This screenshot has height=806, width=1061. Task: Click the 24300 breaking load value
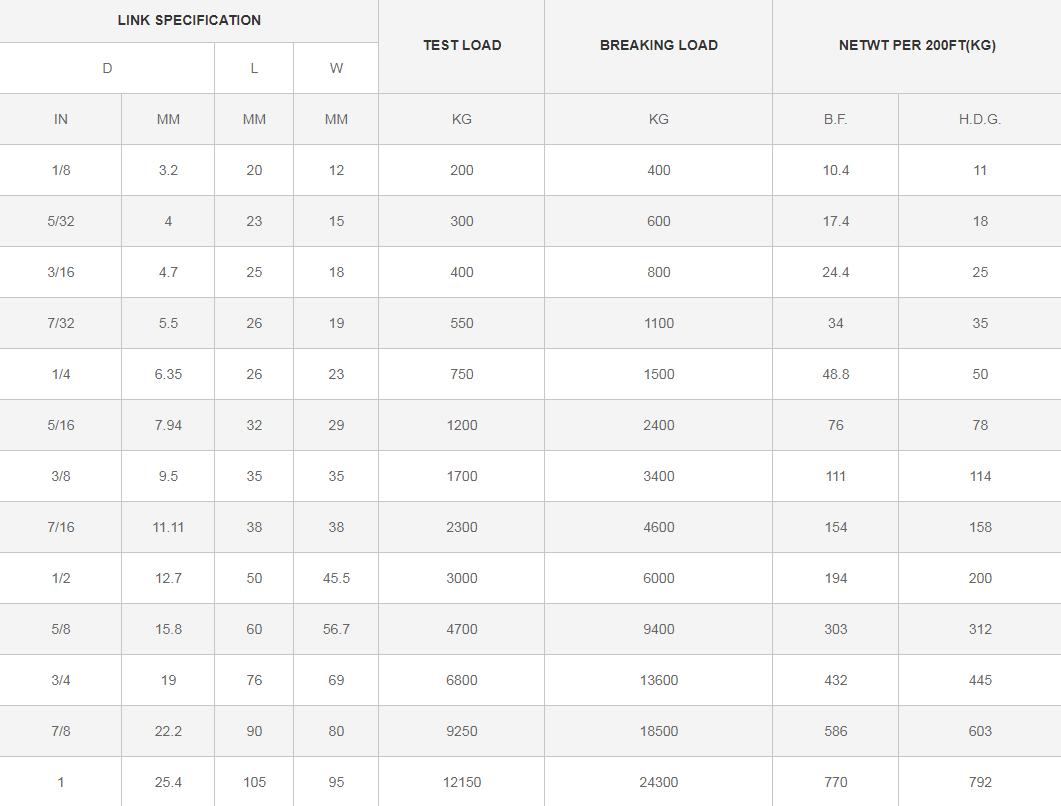[x=659, y=782]
